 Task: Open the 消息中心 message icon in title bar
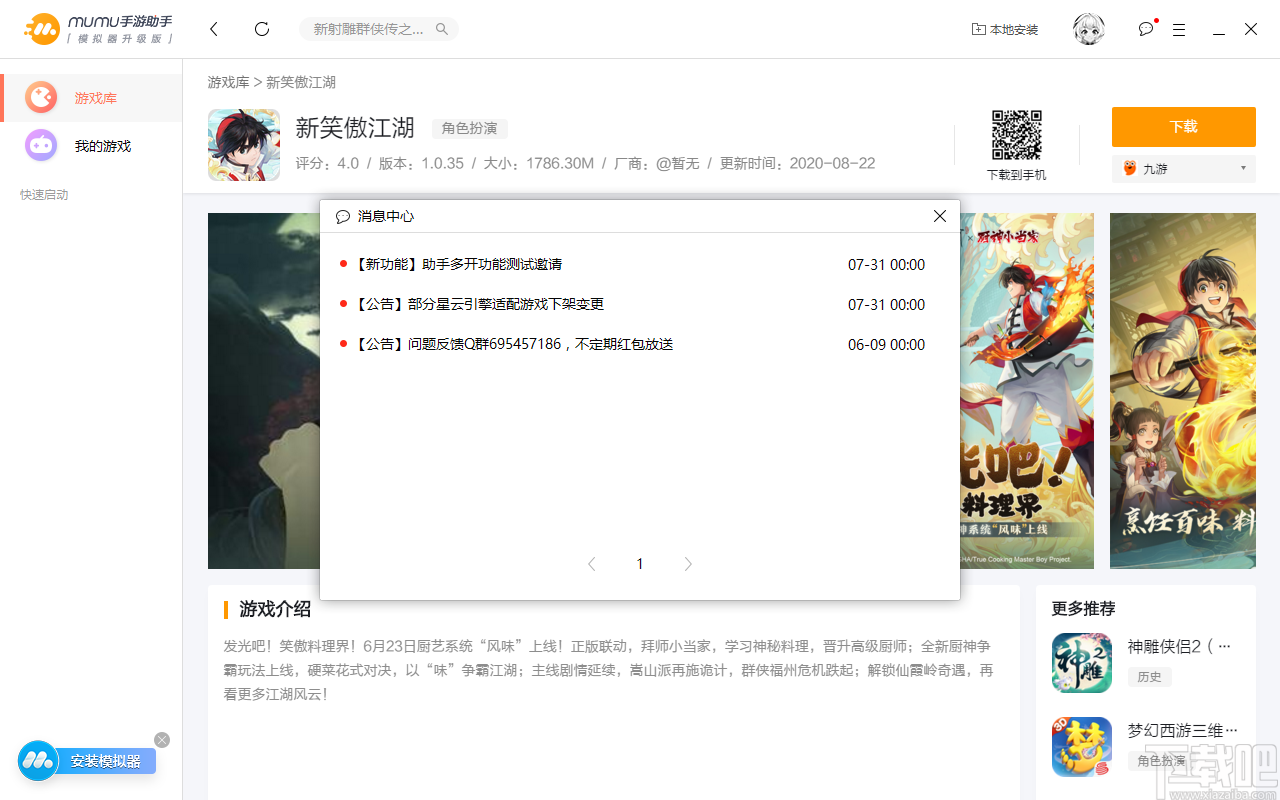pos(1144,29)
